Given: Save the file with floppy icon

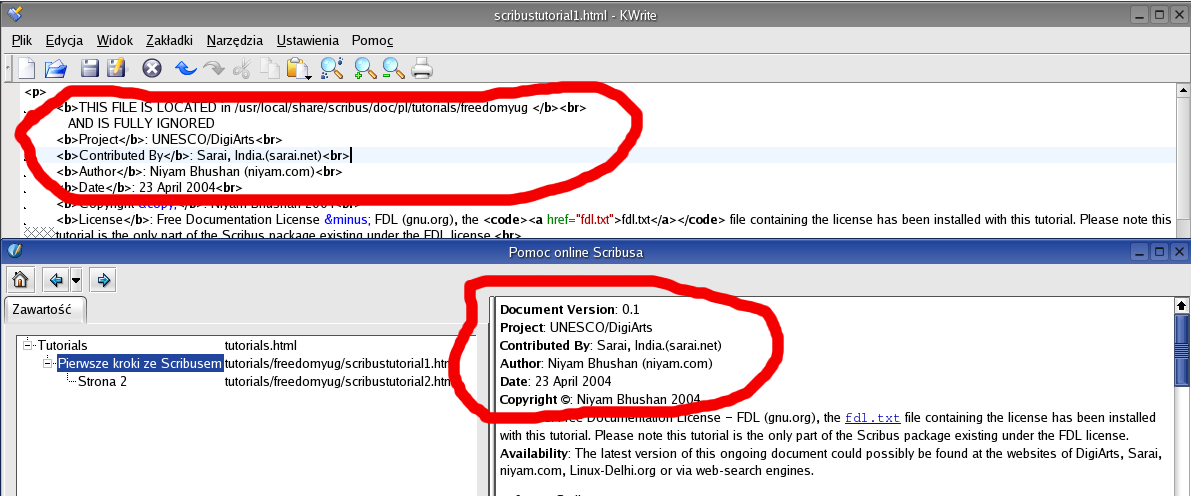Looking at the screenshot, I should [90, 68].
